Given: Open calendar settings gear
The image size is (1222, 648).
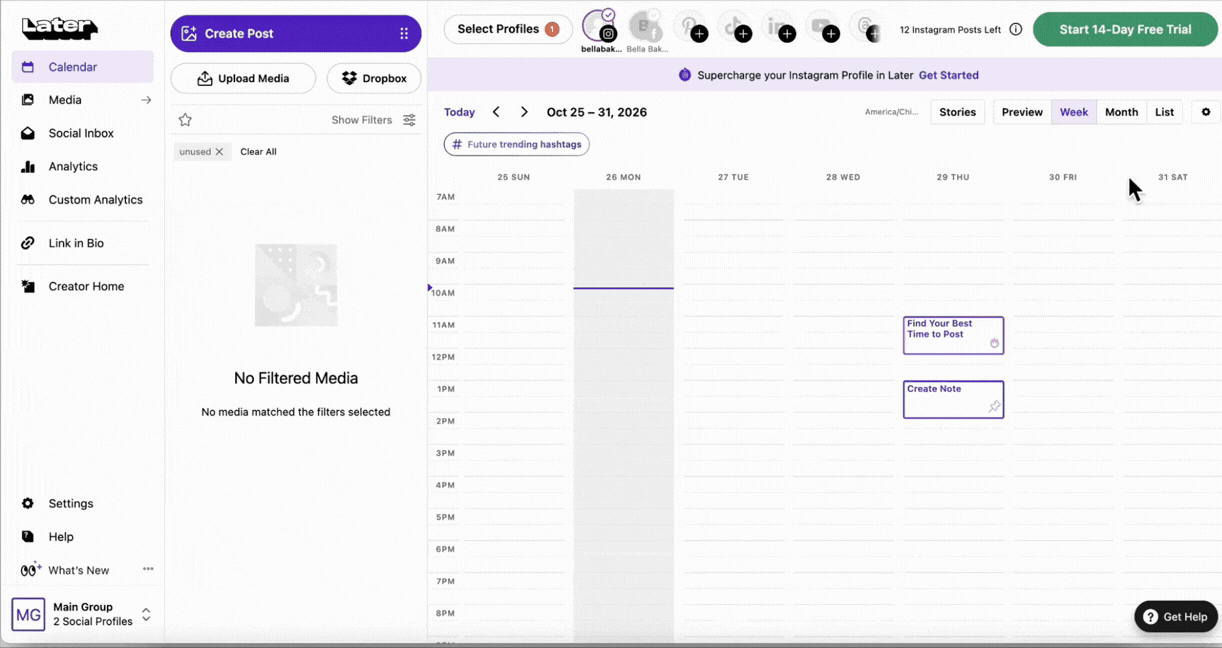Looking at the screenshot, I should (x=1206, y=112).
